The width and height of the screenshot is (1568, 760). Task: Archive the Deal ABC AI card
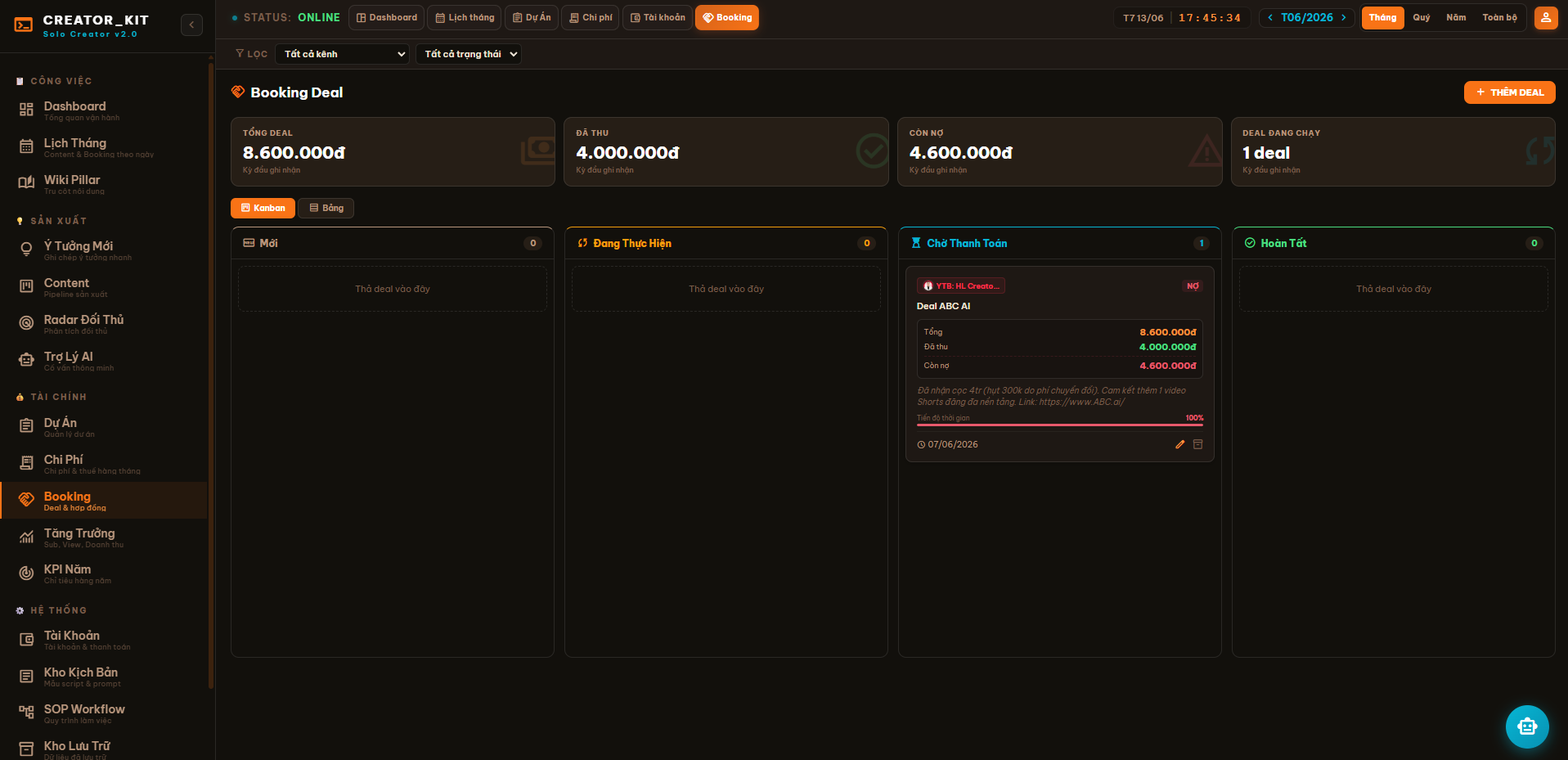click(1197, 444)
